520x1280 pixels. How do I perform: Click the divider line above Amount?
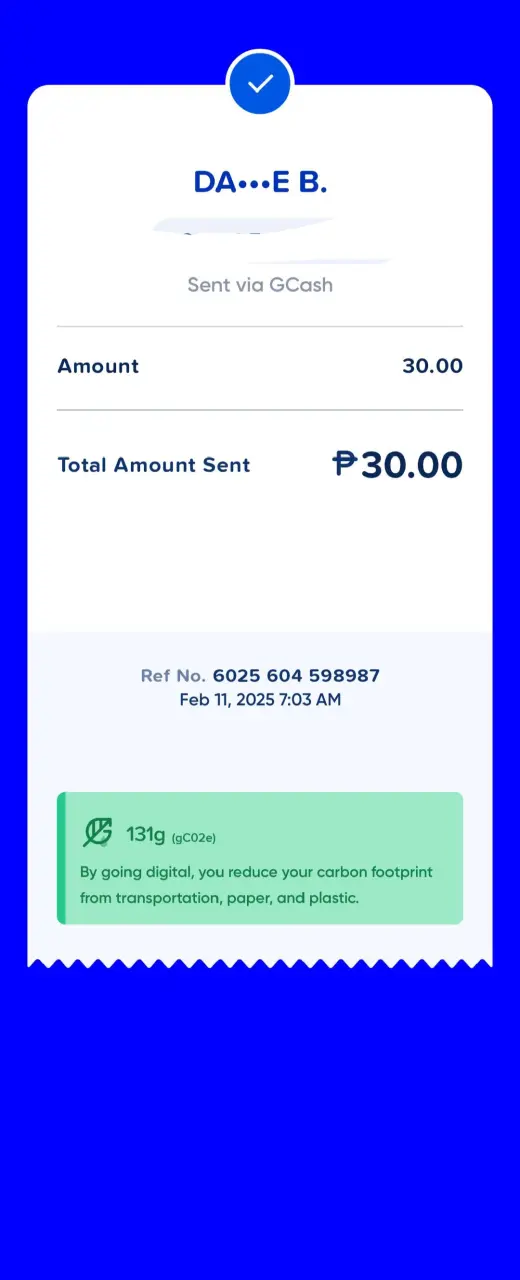260,326
